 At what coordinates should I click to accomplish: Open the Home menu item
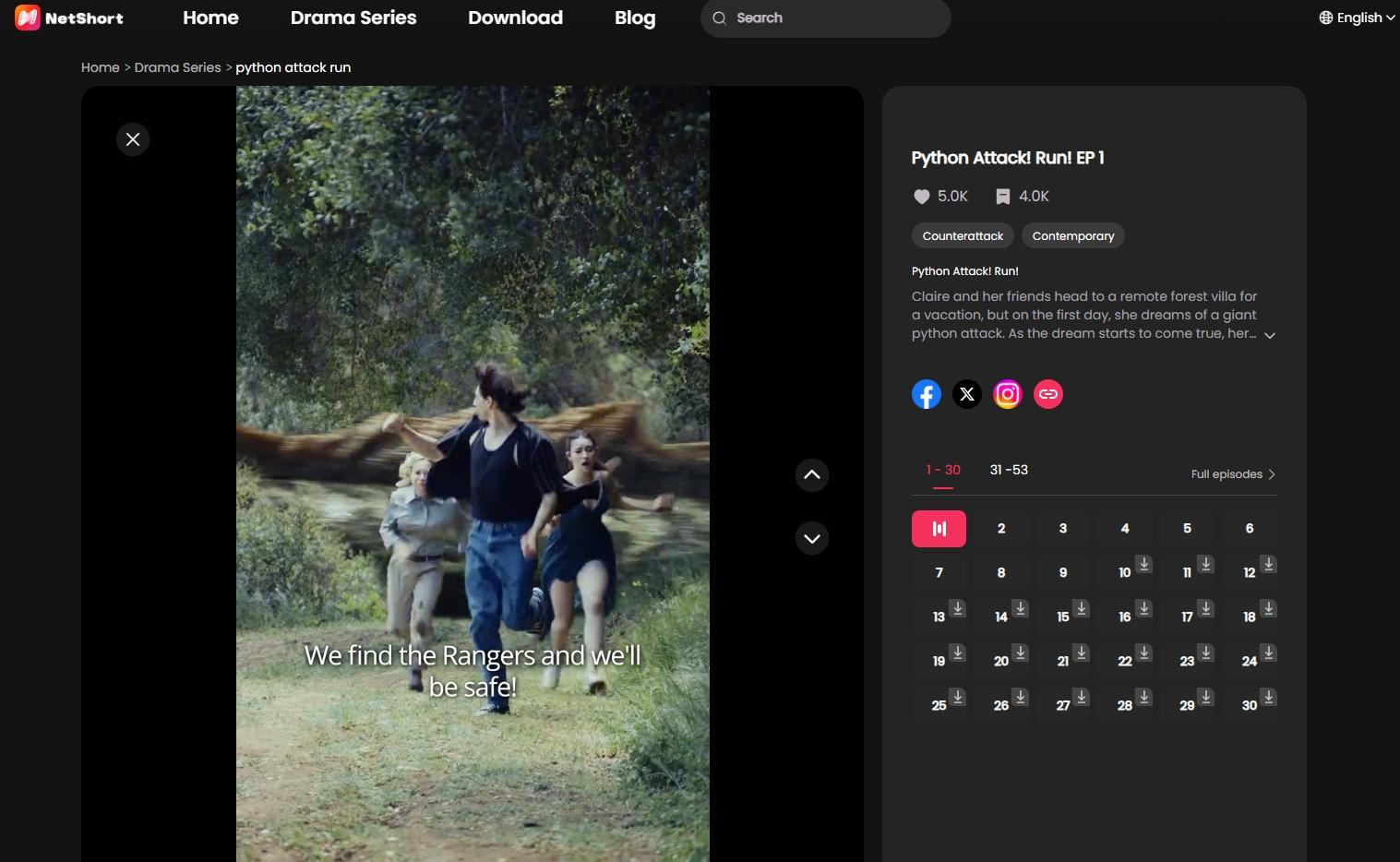[x=210, y=18]
